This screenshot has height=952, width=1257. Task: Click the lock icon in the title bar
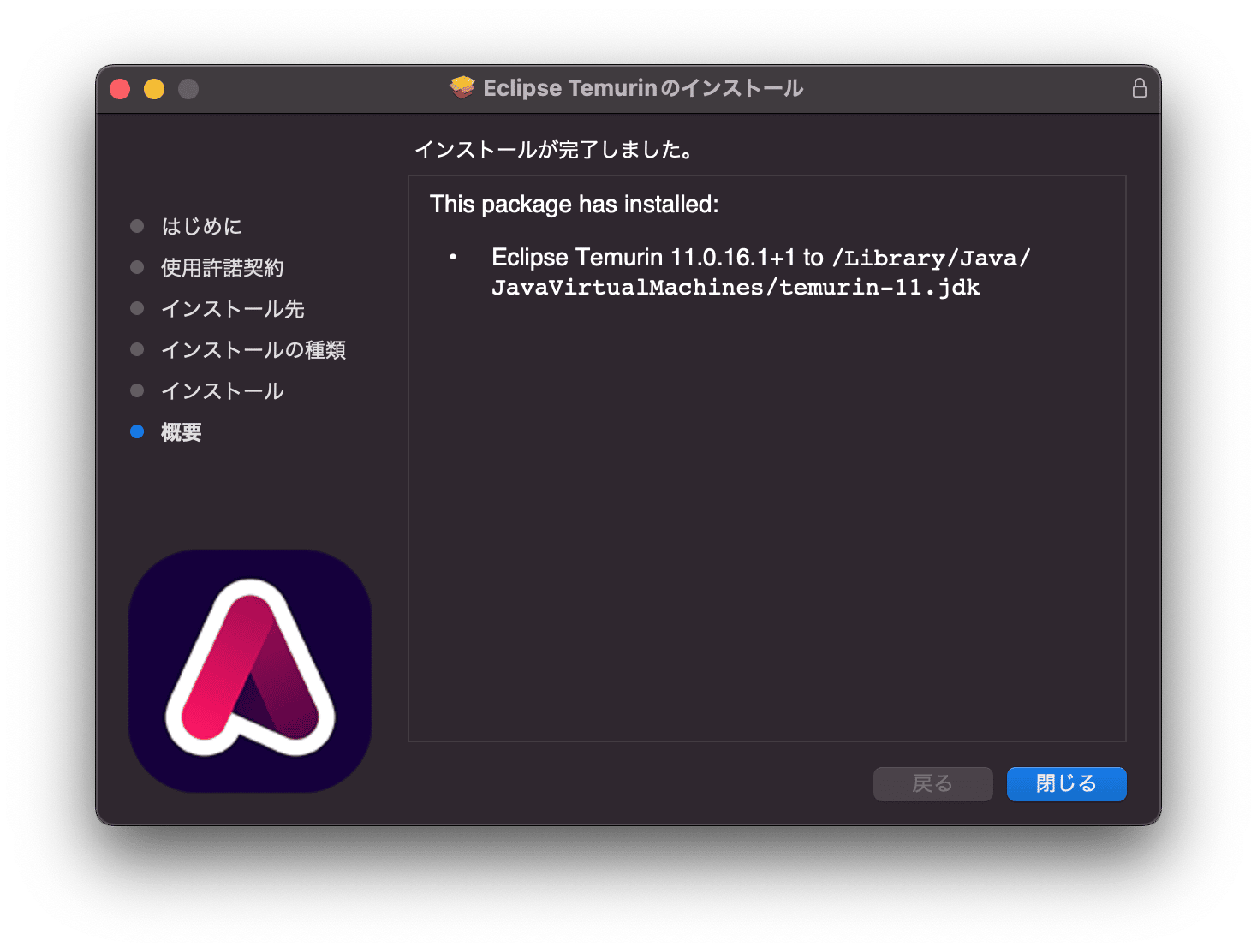[1139, 87]
